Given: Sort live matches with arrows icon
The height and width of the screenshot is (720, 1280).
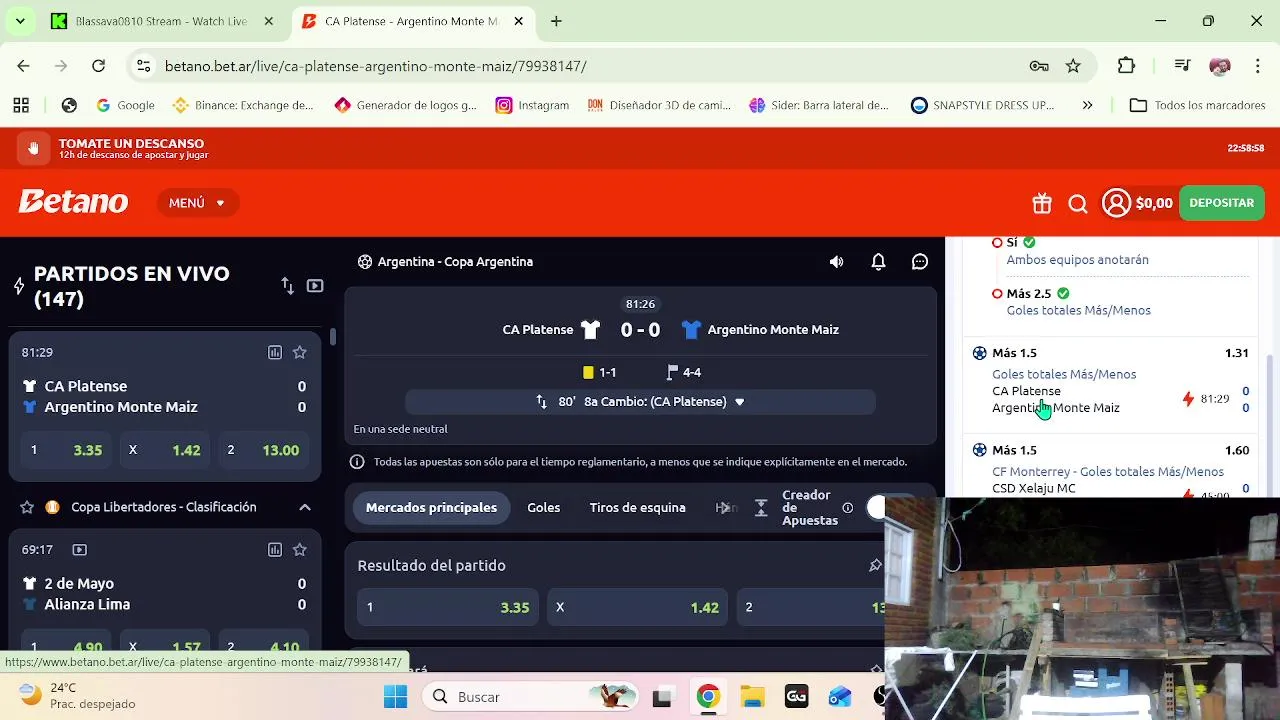Looking at the screenshot, I should [287, 286].
